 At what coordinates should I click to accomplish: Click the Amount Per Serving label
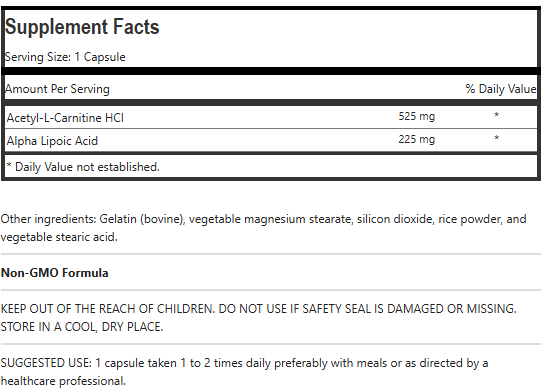coord(57,89)
